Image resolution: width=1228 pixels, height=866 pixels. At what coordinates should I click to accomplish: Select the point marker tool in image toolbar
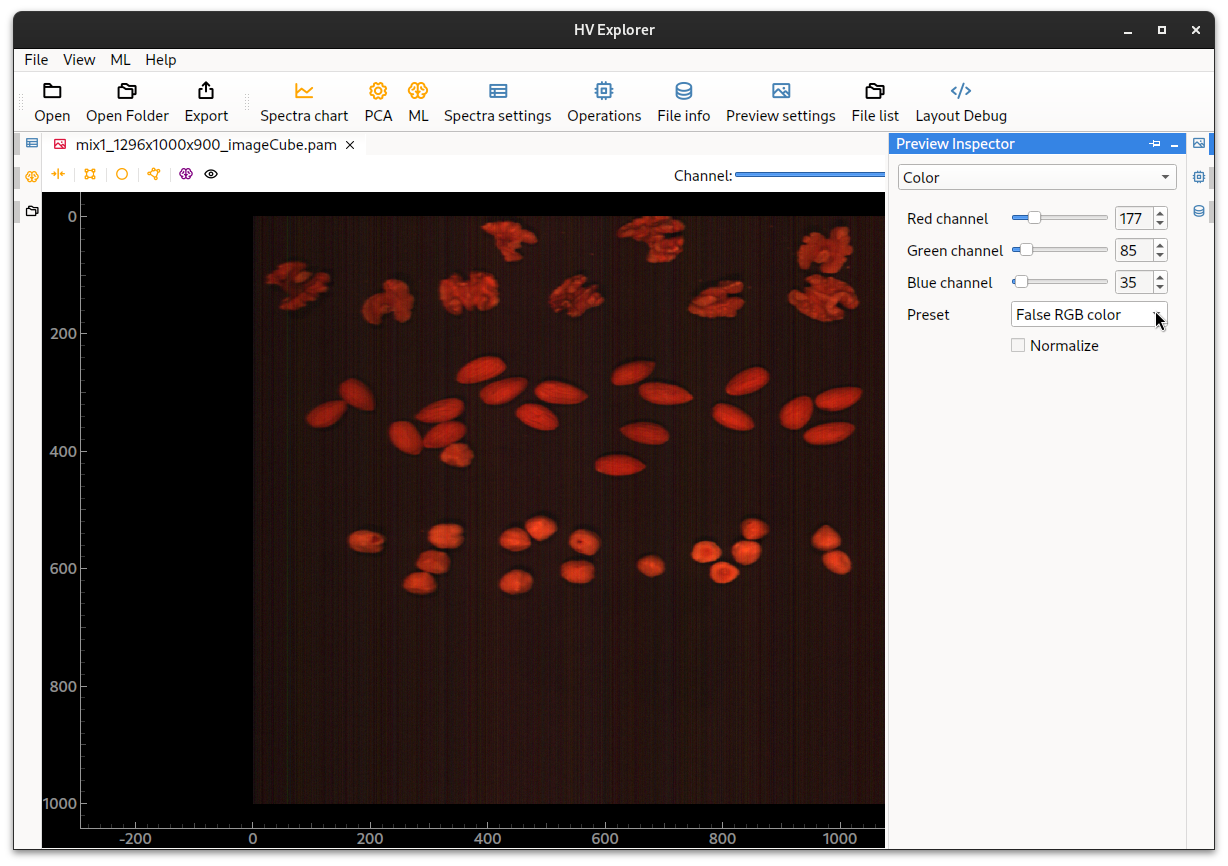click(x=58, y=174)
